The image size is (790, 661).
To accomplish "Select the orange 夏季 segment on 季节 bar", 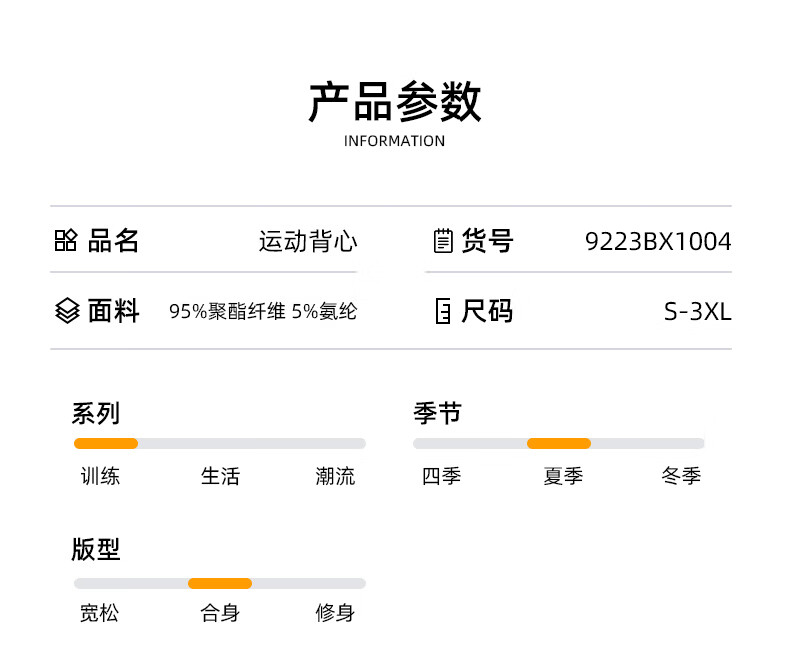I will click(559, 443).
